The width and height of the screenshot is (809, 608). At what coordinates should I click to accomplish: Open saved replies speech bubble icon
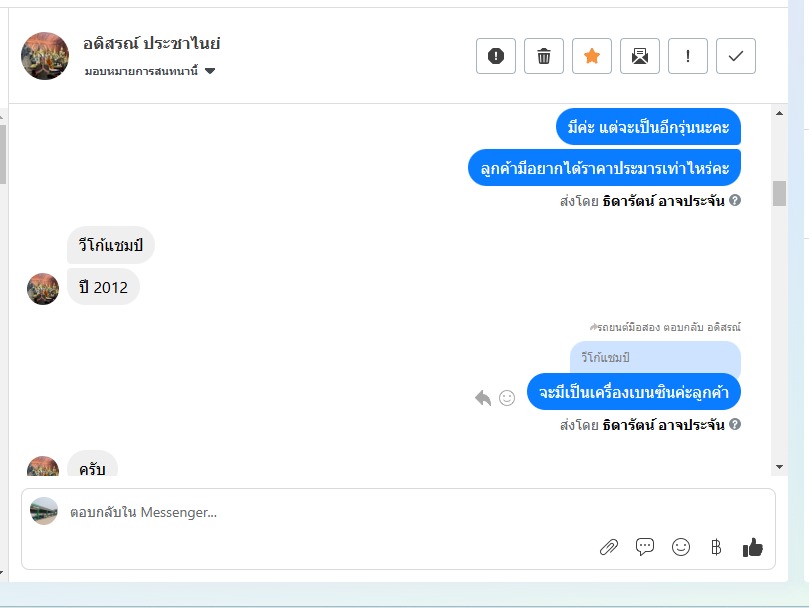pos(644,547)
